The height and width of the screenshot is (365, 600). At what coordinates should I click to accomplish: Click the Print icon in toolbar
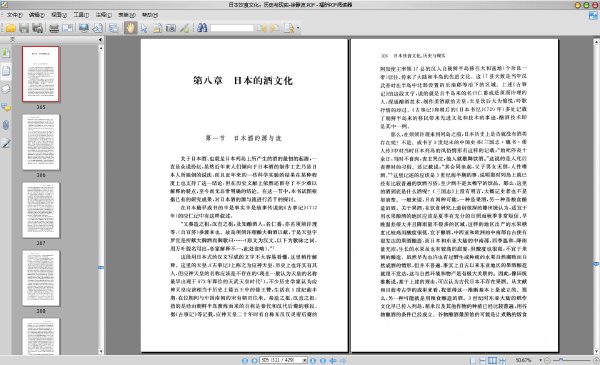click(x=54, y=28)
